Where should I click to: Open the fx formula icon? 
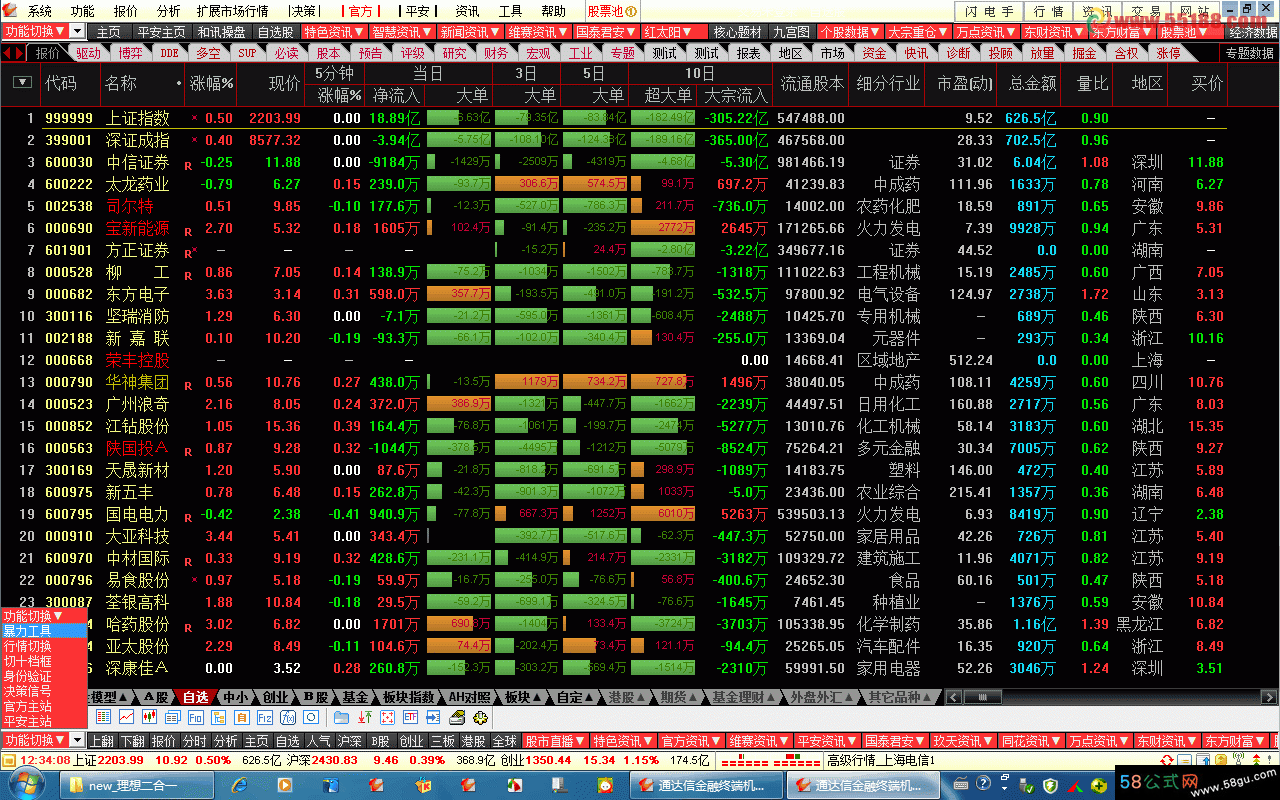(x=287, y=717)
